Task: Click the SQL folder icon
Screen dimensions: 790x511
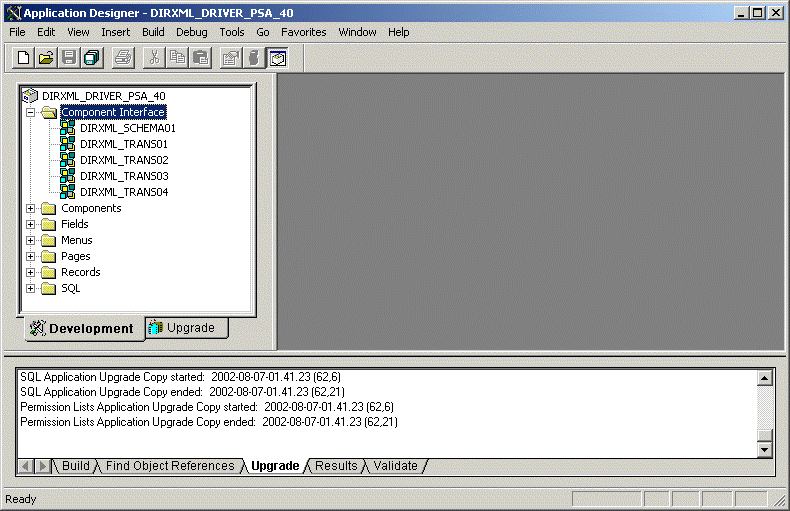Action: [x=49, y=288]
